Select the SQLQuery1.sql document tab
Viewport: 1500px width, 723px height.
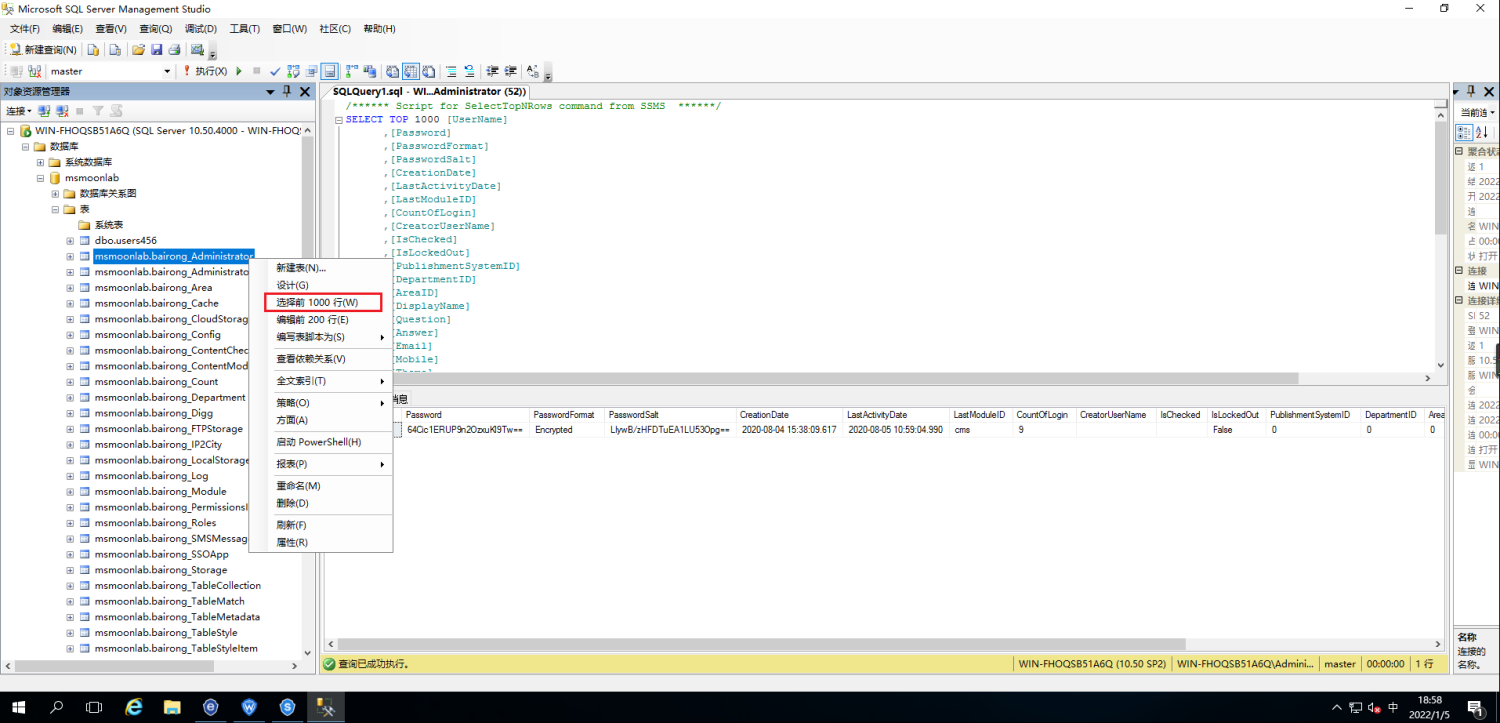tap(430, 91)
